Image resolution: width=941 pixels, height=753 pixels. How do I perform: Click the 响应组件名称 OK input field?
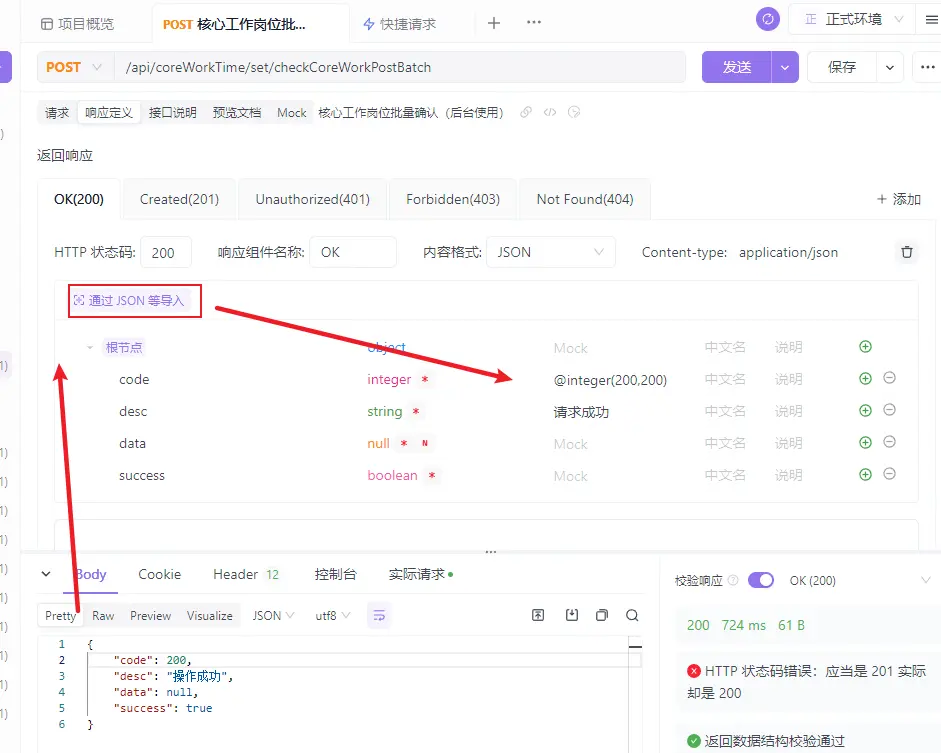coord(353,252)
